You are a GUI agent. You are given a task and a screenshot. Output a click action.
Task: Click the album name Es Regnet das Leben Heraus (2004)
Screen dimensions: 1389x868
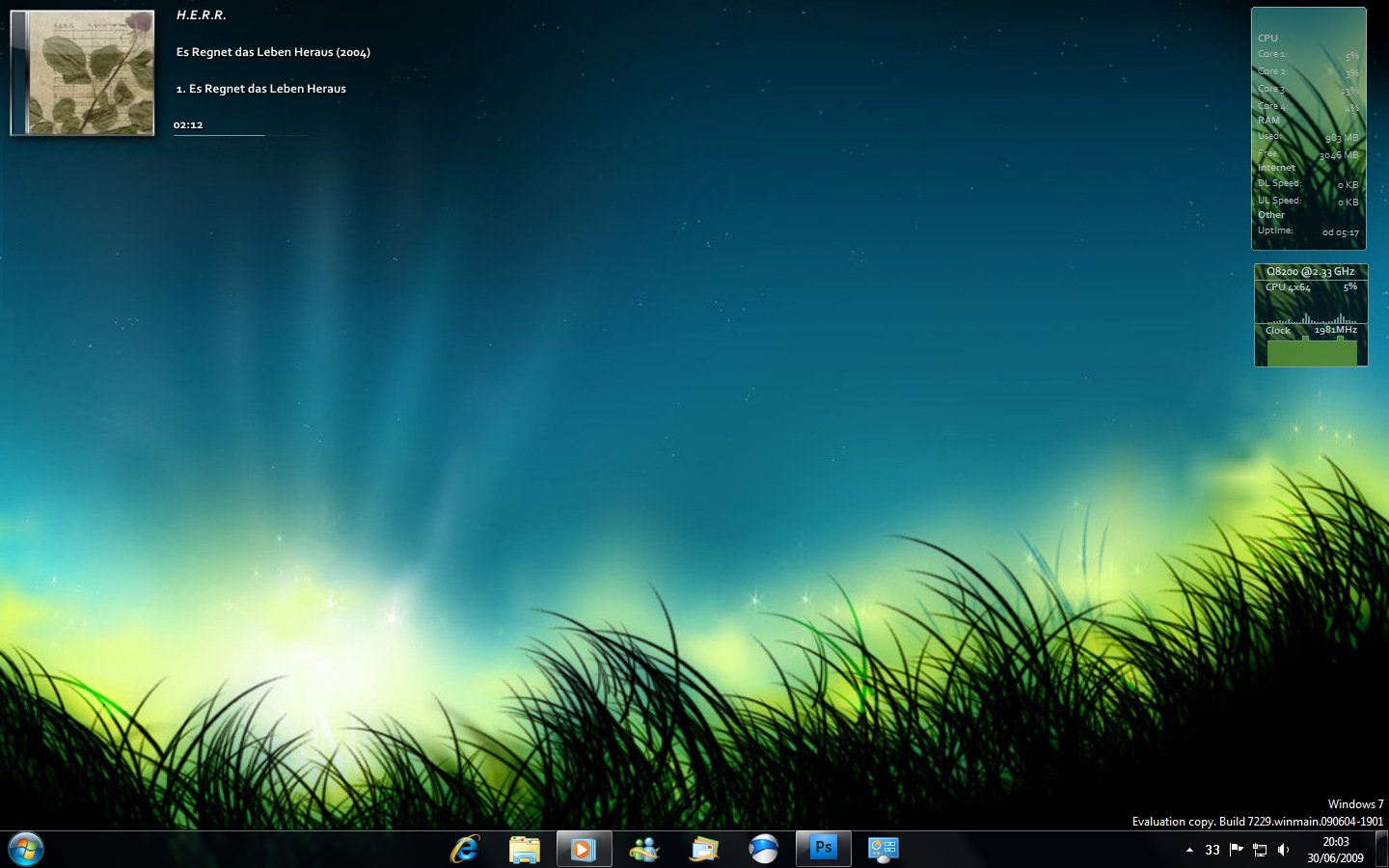click(273, 51)
